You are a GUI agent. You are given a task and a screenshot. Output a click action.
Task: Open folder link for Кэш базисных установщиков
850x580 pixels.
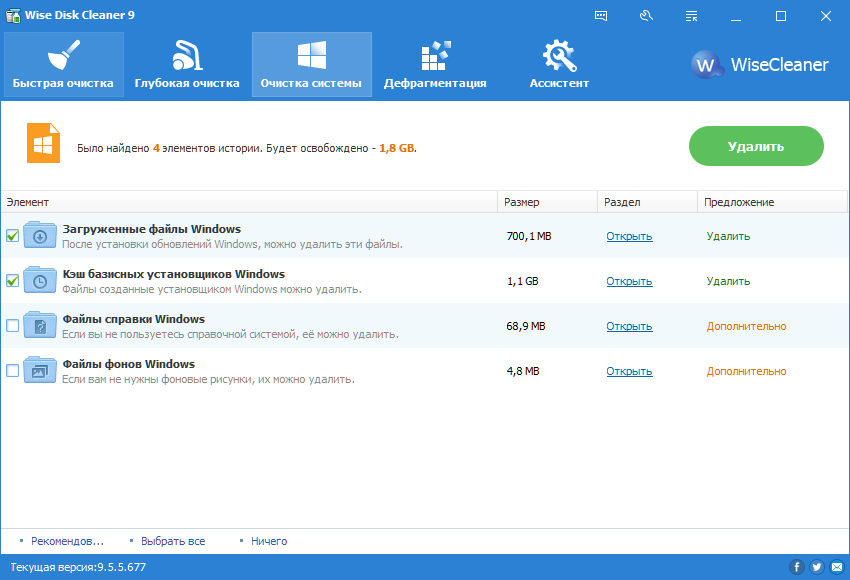(629, 281)
